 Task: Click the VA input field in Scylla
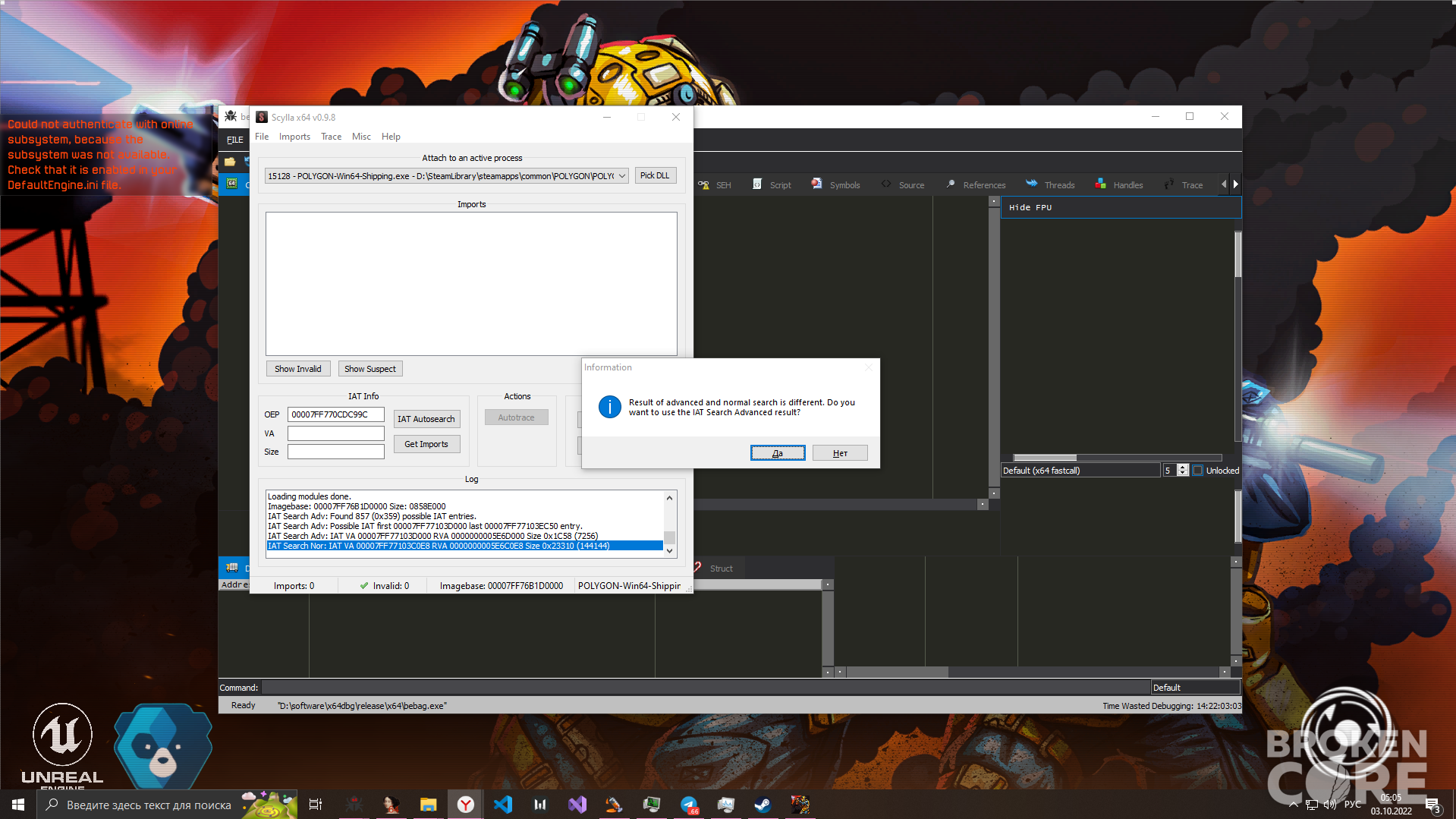pos(335,433)
